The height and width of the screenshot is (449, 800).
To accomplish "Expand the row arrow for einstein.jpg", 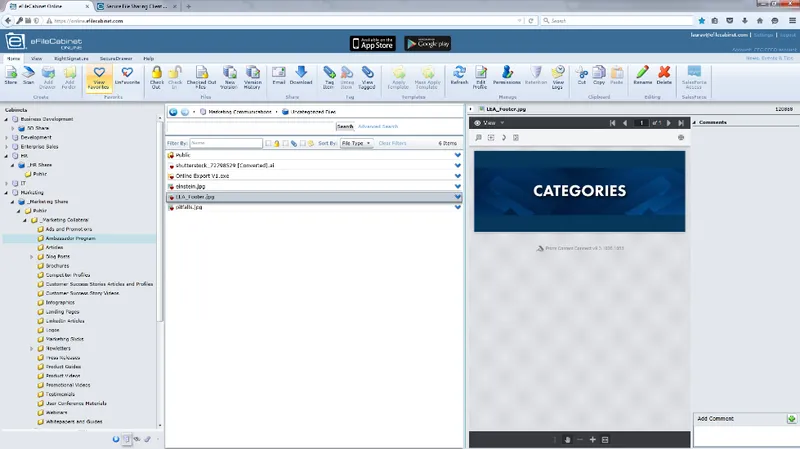I will click(458, 186).
